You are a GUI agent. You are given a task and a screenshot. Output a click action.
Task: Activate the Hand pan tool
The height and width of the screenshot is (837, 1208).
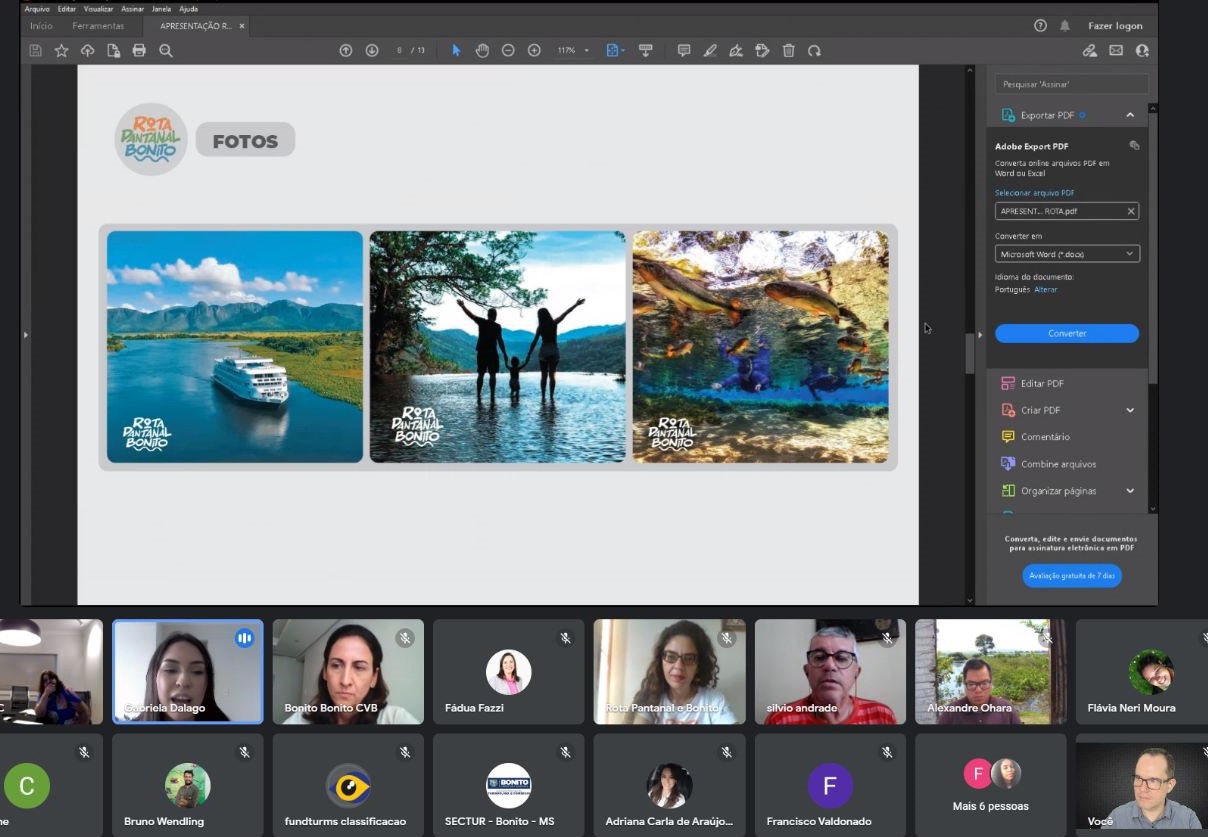tap(482, 51)
